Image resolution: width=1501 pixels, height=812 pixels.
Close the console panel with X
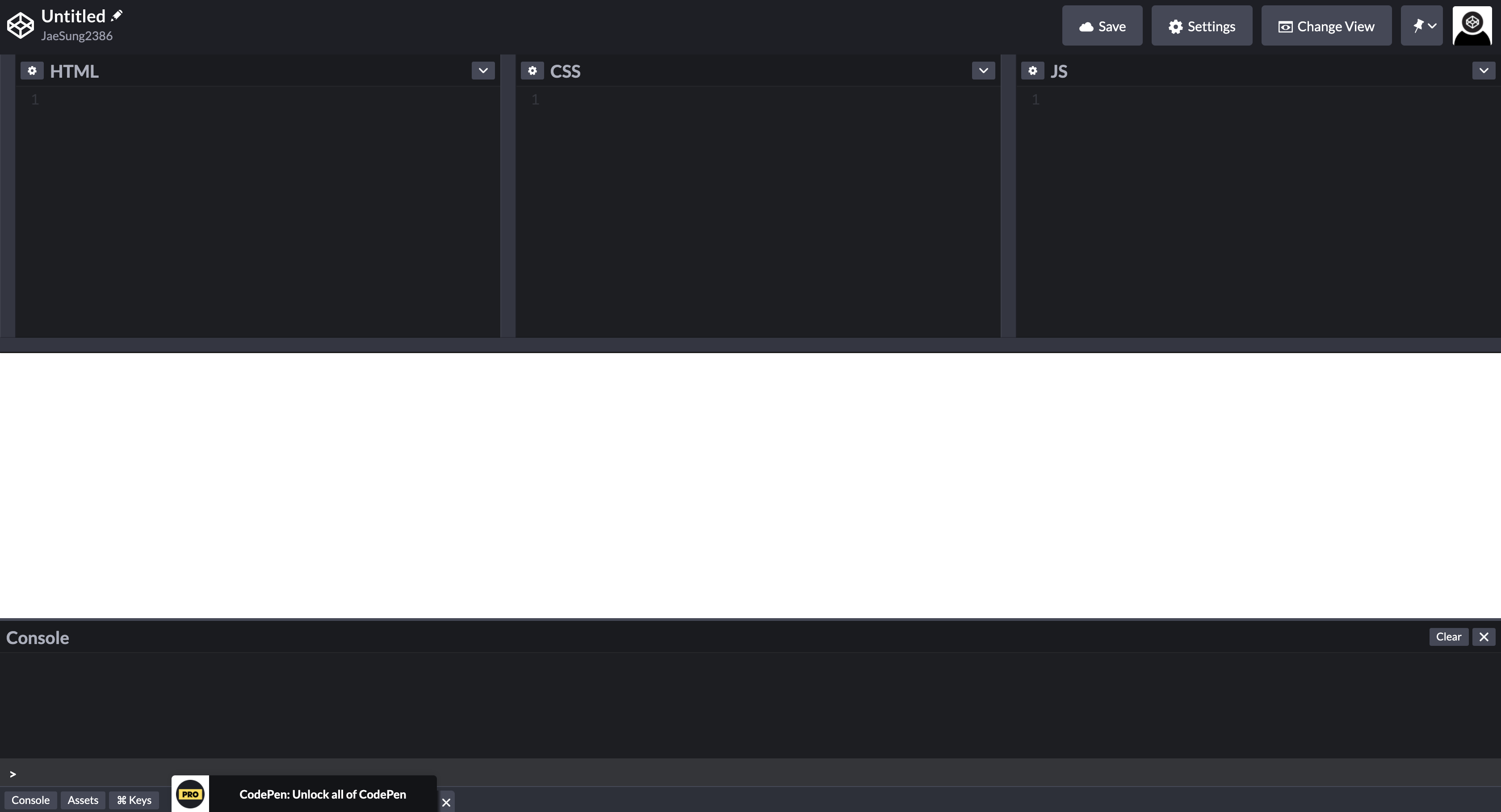tap(1484, 636)
